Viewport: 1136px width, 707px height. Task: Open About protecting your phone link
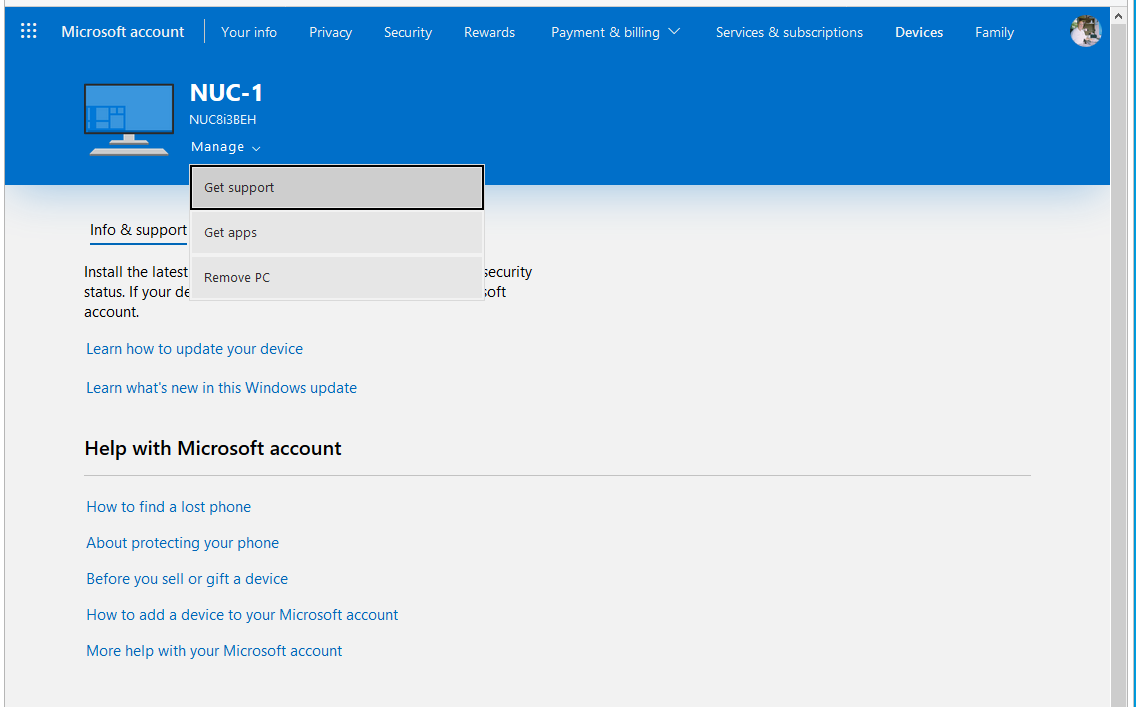pyautogui.click(x=182, y=543)
